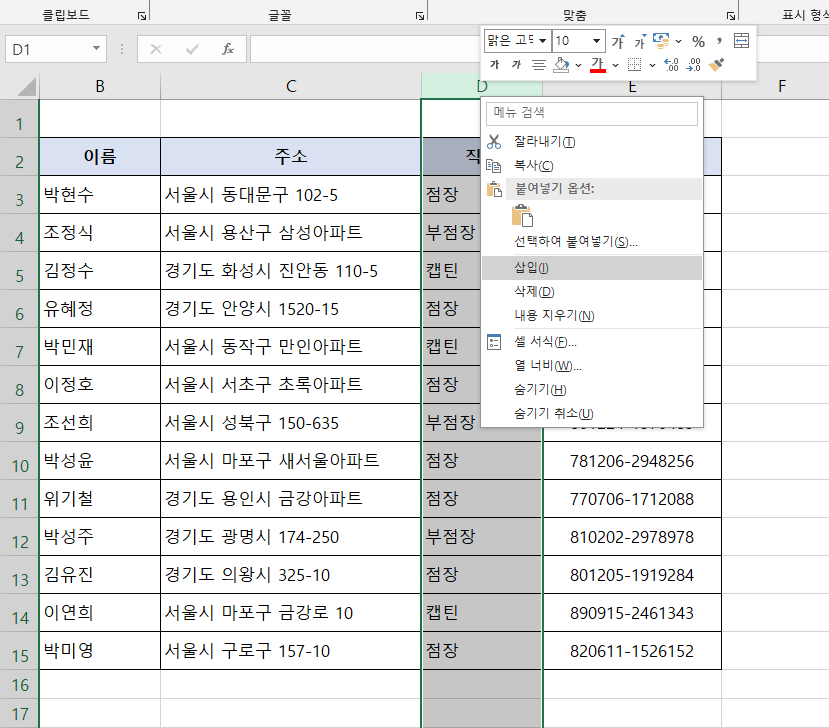Apply fill color bucket
Image resolution: width=829 pixels, height=728 pixels.
click(561, 65)
